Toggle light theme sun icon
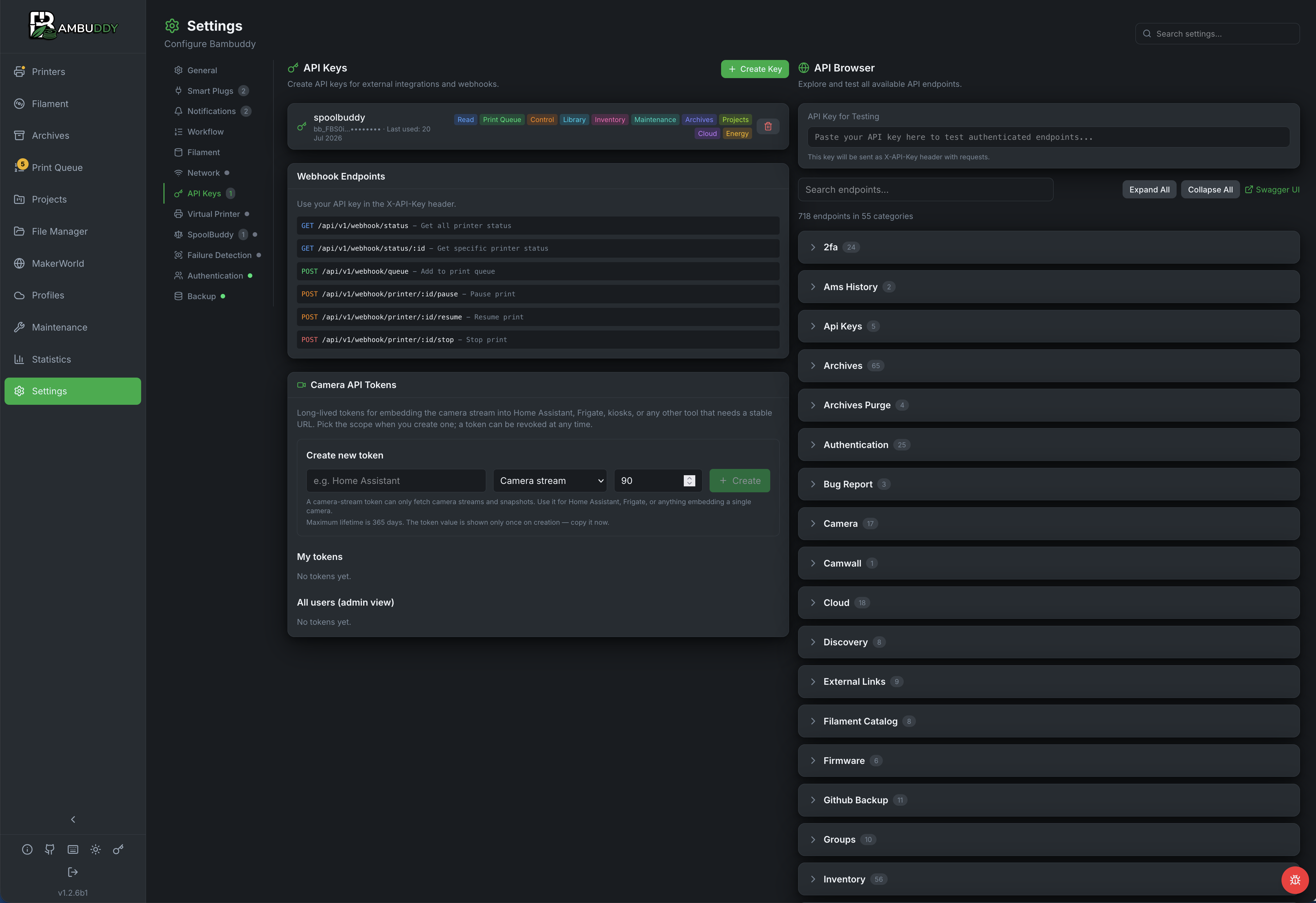This screenshot has width=1316, height=903. point(96,849)
